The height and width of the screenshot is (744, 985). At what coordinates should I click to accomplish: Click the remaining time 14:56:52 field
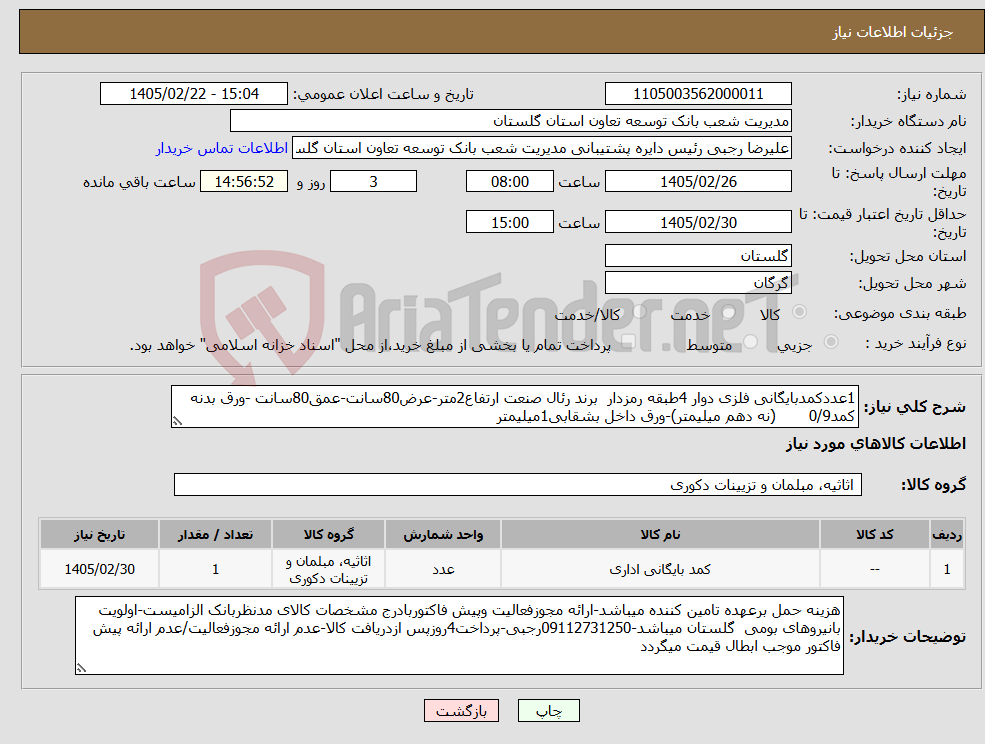[x=244, y=182]
